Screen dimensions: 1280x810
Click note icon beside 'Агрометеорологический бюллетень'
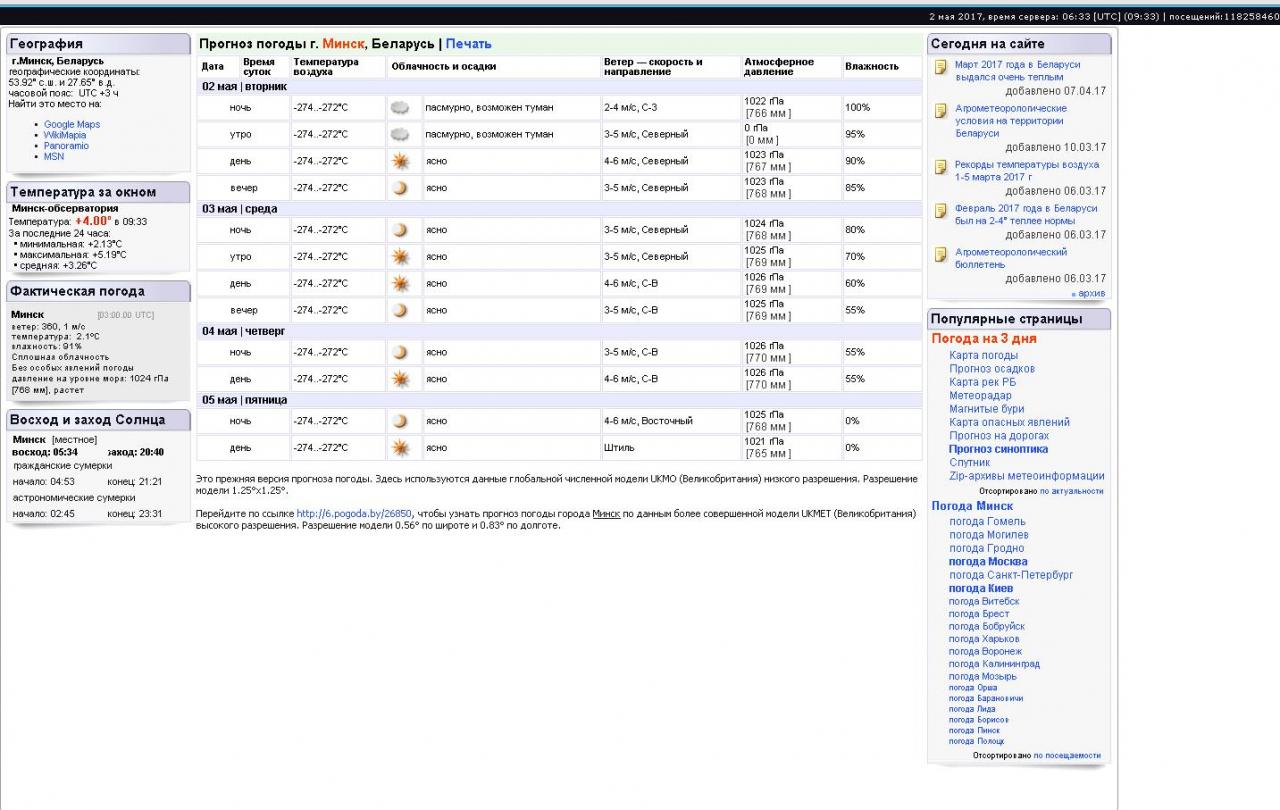point(940,255)
